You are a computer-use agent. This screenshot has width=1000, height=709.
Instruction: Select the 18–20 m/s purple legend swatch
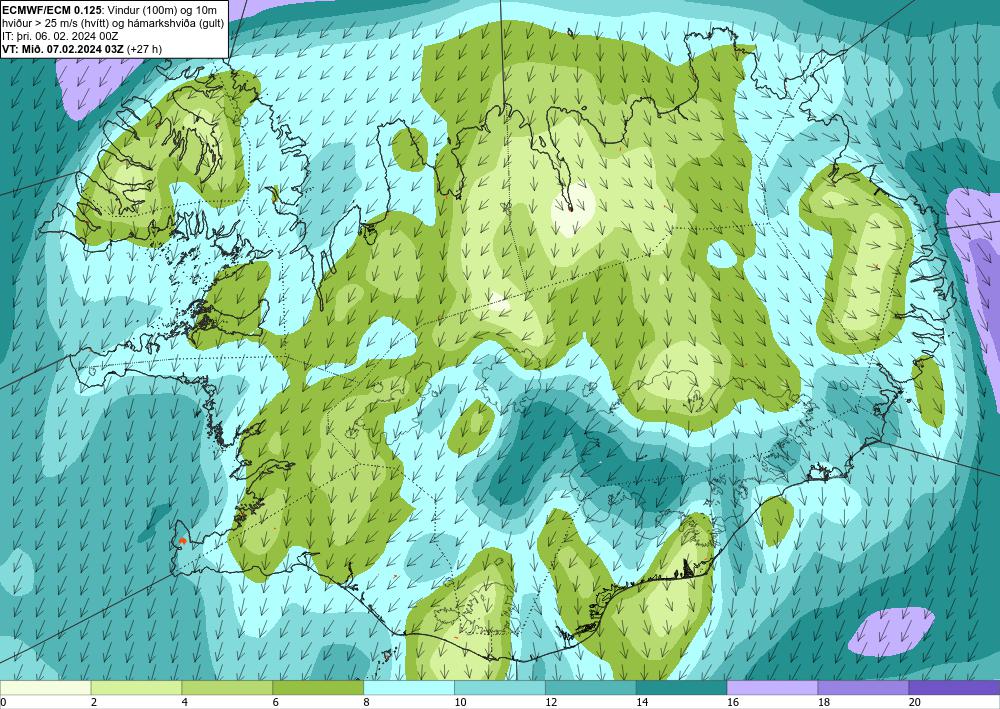864,688
